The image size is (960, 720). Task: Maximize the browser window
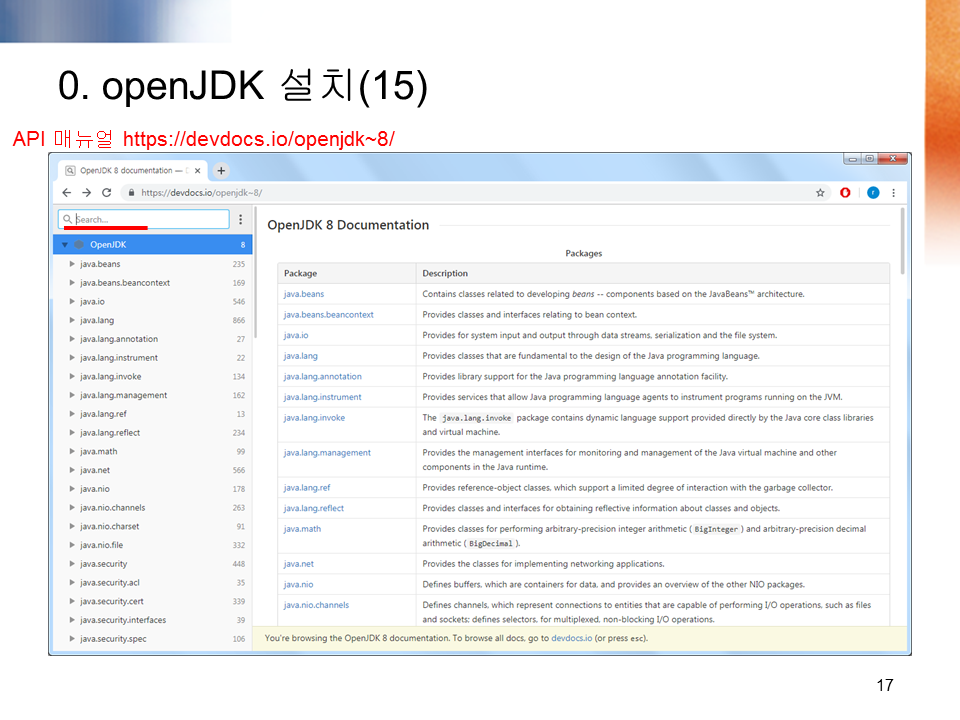coord(869,159)
